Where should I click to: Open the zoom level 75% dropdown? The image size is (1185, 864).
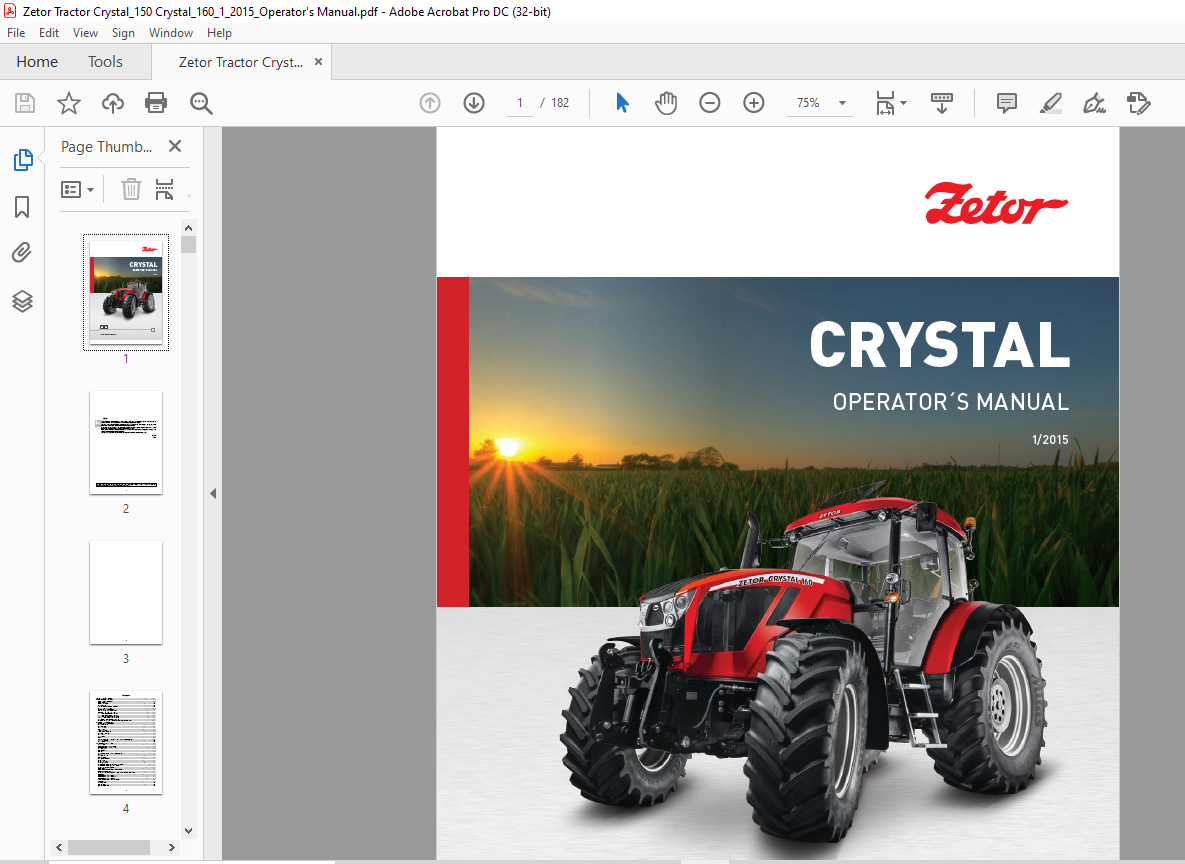tap(820, 103)
